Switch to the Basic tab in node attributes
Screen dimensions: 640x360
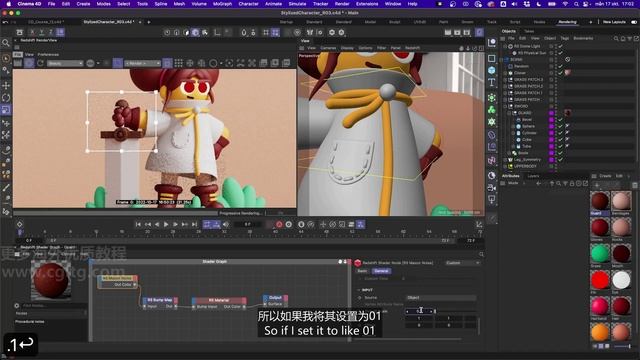click(362, 271)
